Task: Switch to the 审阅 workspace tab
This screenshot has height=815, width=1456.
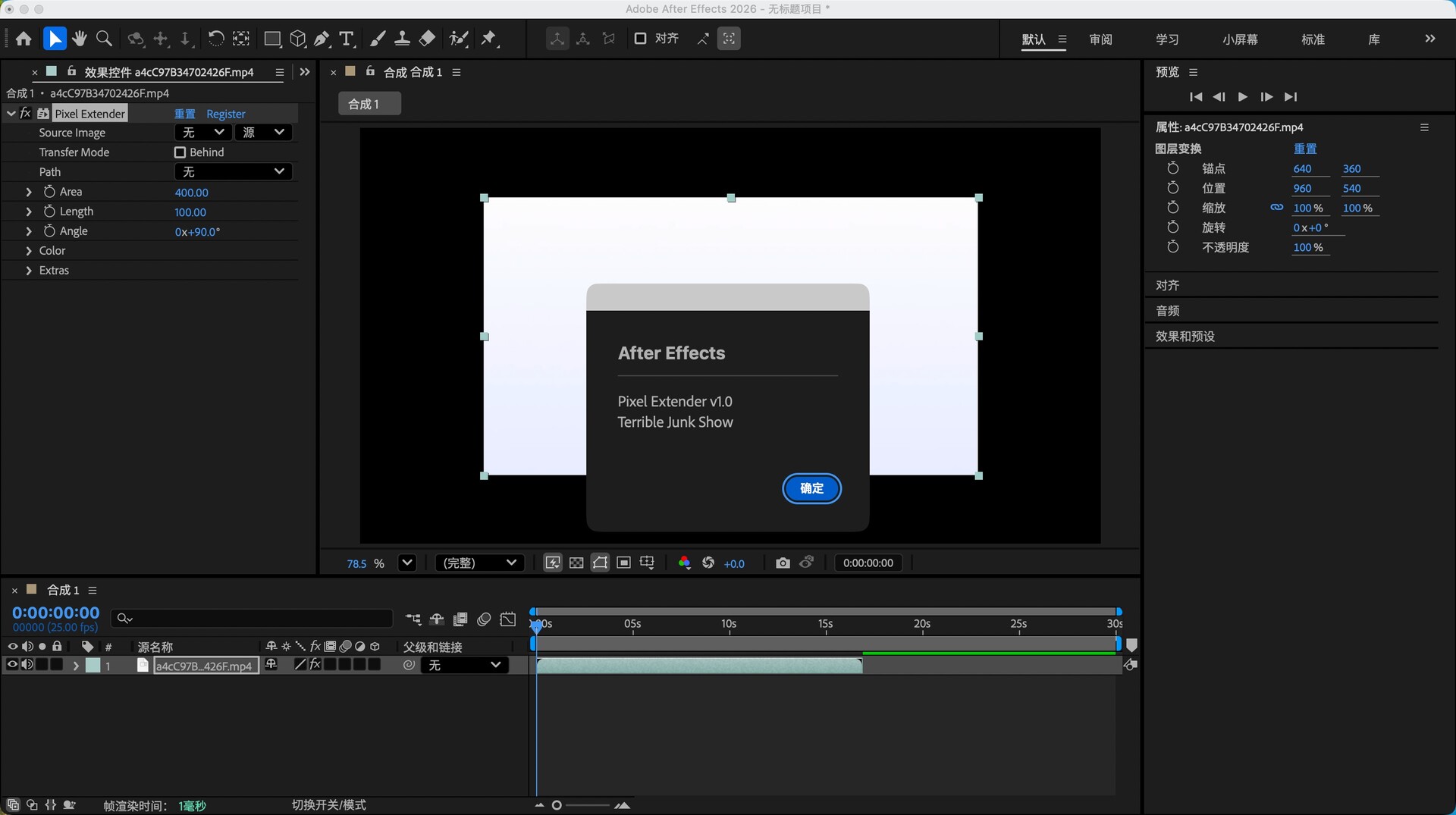Action: pyautogui.click(x=1100, y=39)
